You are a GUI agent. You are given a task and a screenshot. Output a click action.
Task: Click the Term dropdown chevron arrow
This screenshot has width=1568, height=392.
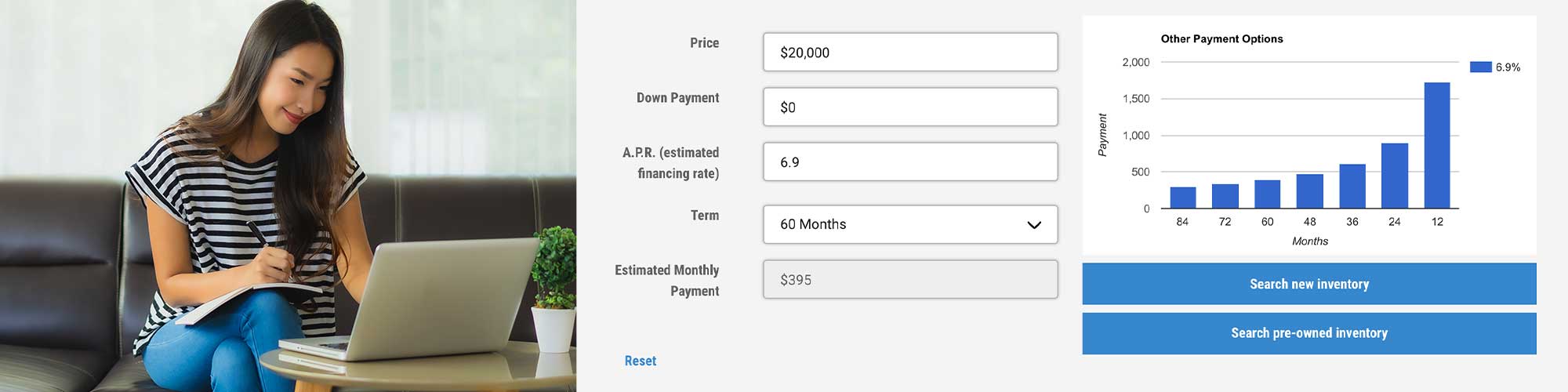coord(1033,225)
